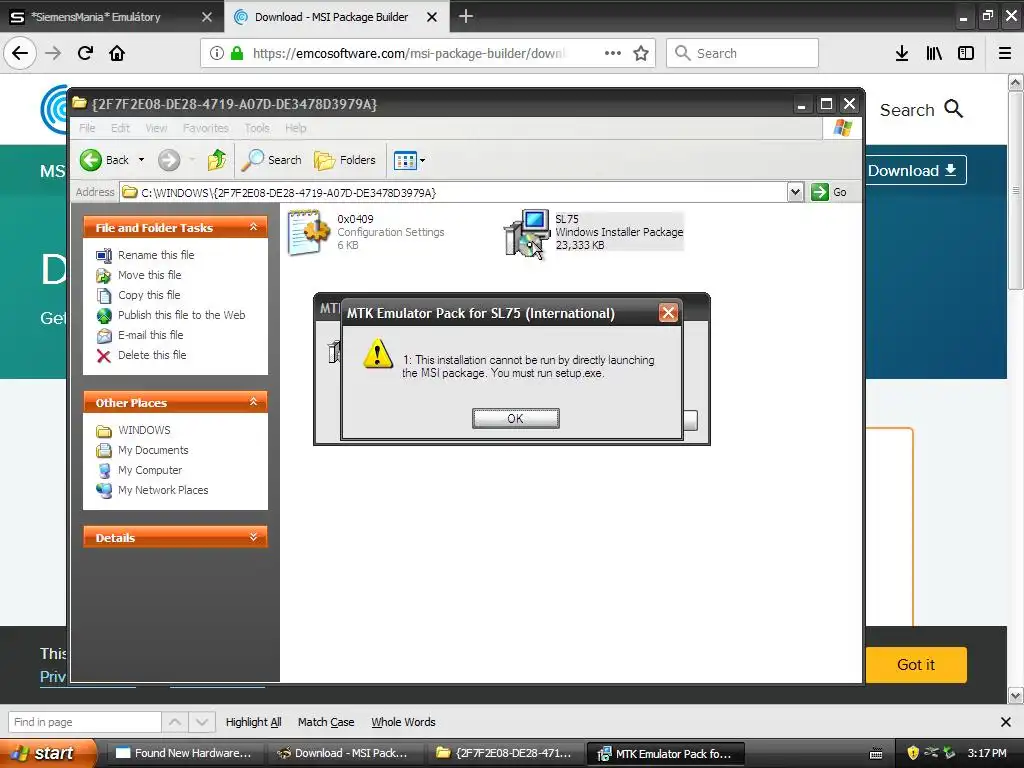The height and width of the screenshot is (768, 1024).
Task: Click the website Search magnifier icon
Action: pyautogui.click(x=954, y=109)
